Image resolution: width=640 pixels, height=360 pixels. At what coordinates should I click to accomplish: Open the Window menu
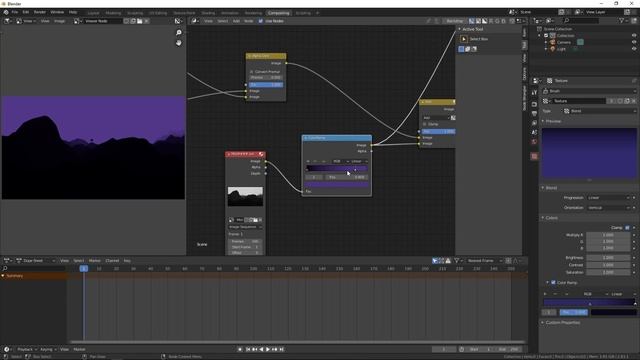57,12
